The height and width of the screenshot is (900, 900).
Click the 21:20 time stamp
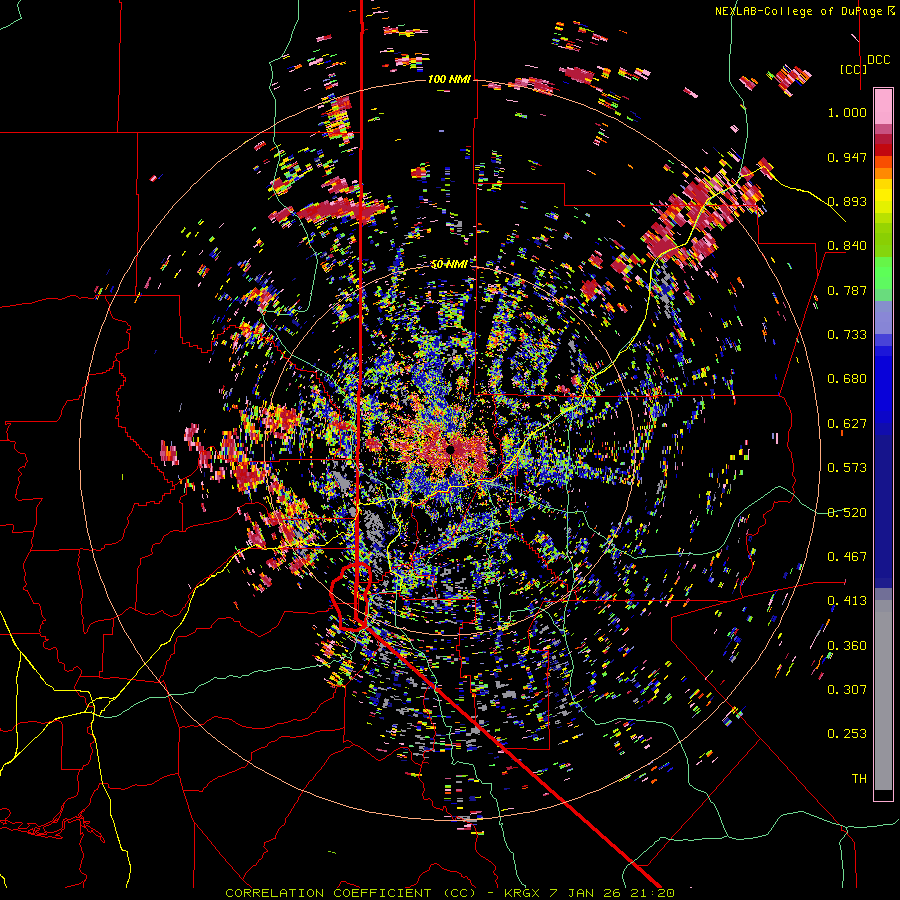(x=654, y=893)
